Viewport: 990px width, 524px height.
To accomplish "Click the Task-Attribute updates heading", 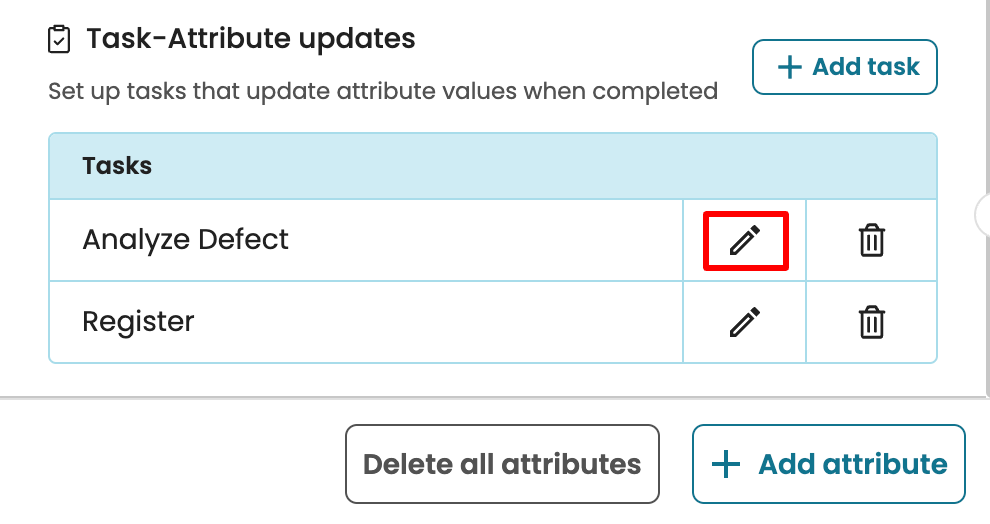I will [x=250, y=40].
